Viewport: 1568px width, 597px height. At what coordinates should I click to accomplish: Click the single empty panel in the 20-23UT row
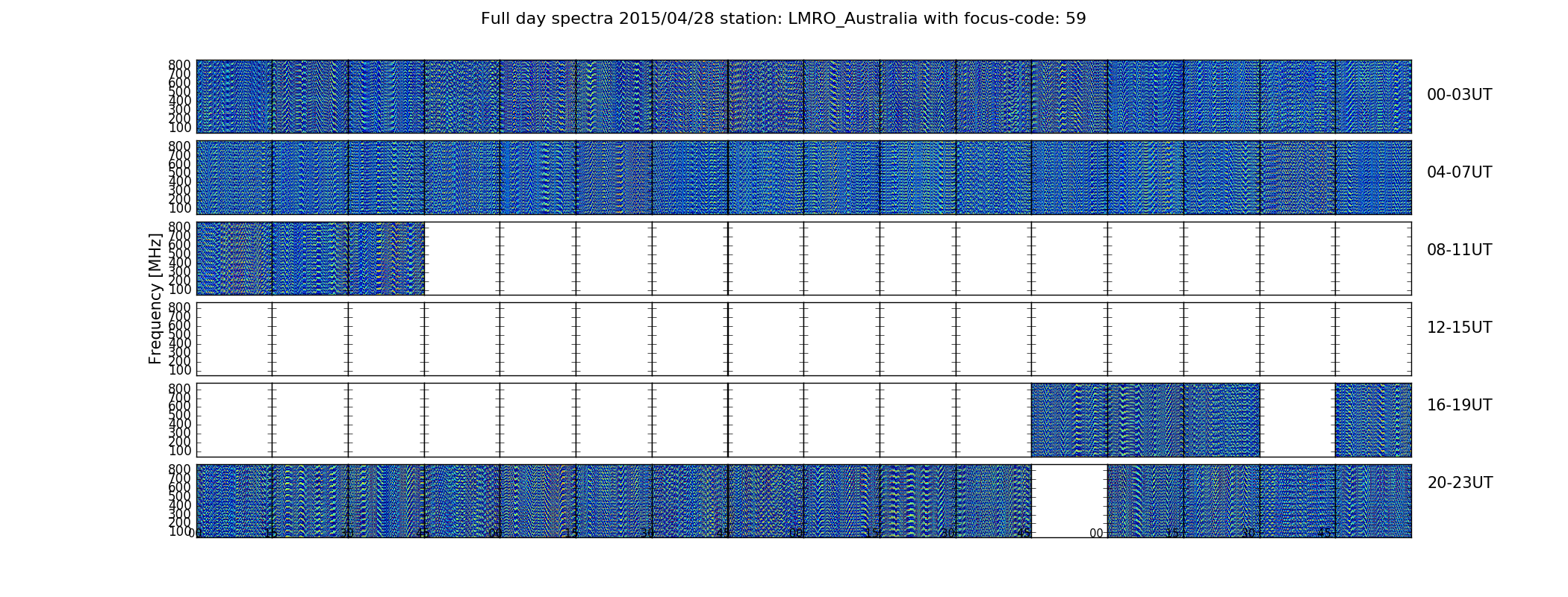(1069, 501)
